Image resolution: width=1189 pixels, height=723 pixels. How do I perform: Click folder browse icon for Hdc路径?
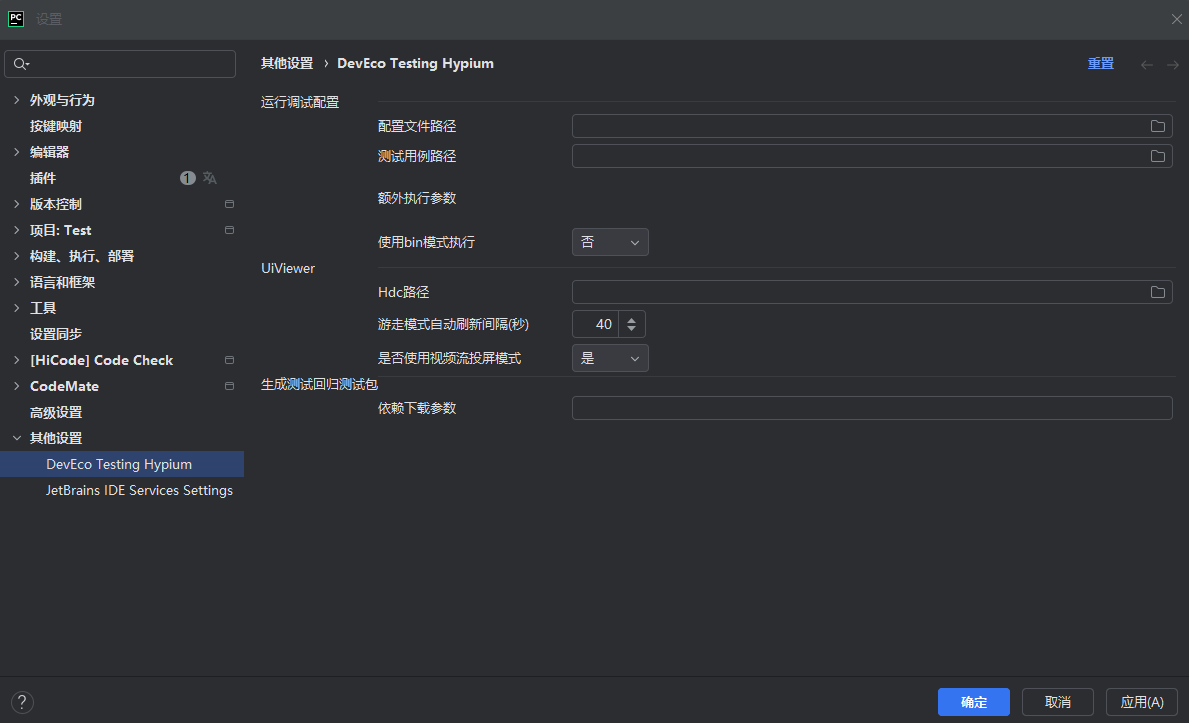[x=1157, y=292]
